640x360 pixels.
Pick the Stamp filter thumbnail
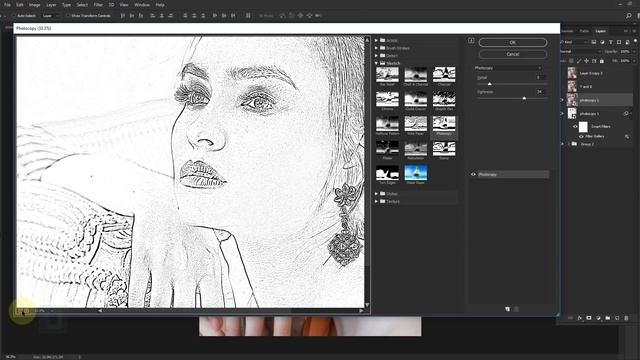pos(444,148)
